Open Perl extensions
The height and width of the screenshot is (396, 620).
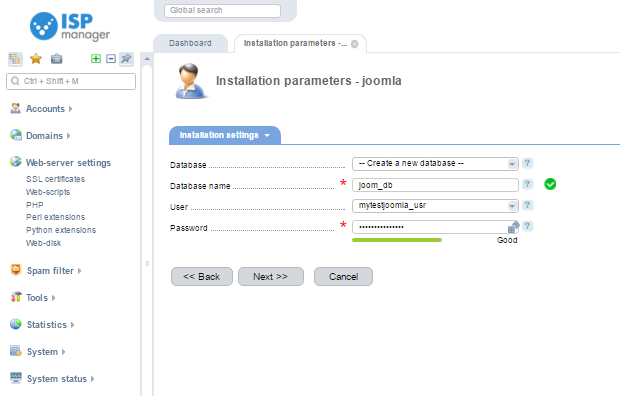[x=55, y=217]
